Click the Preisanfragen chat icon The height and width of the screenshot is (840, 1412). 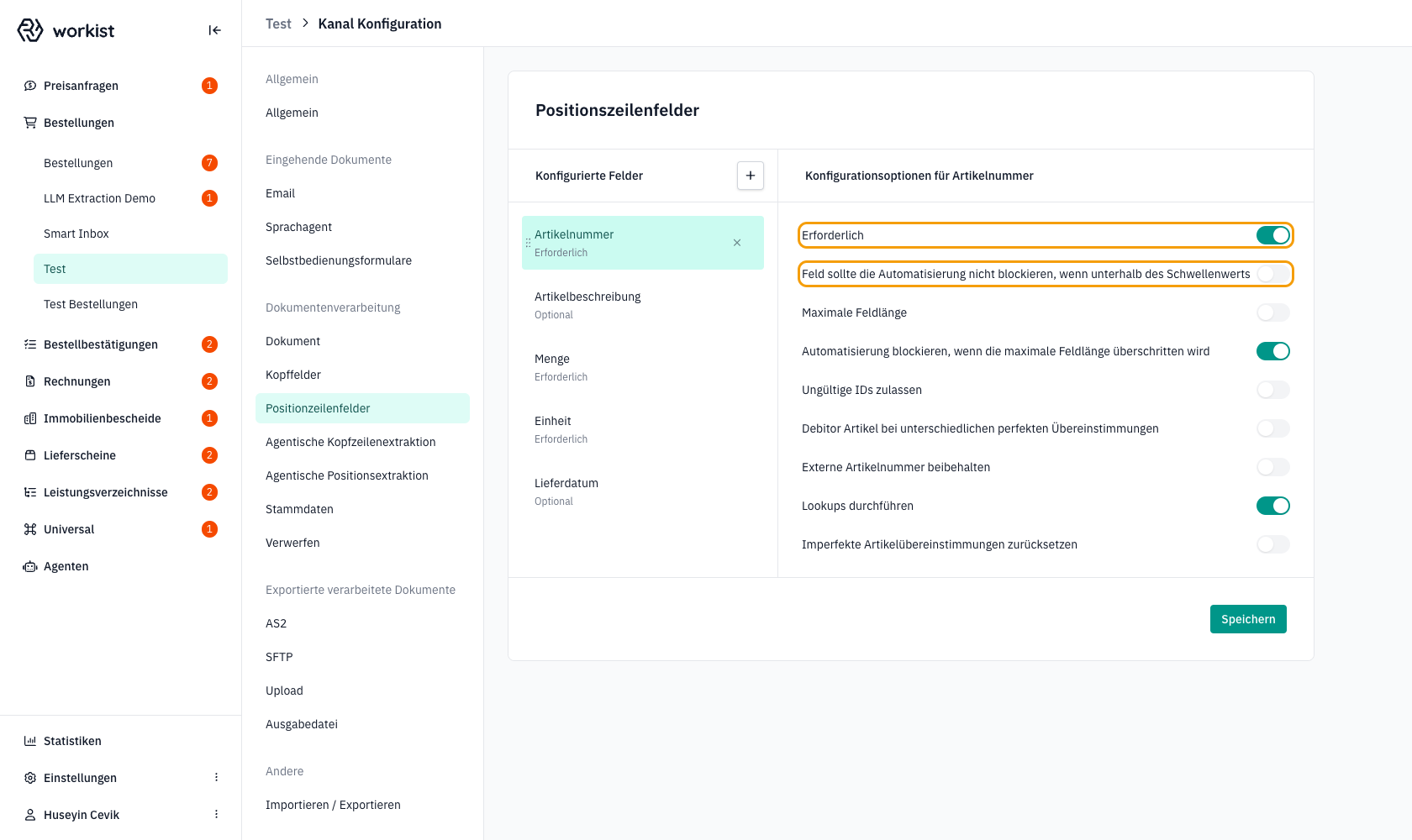click(30, 86)
